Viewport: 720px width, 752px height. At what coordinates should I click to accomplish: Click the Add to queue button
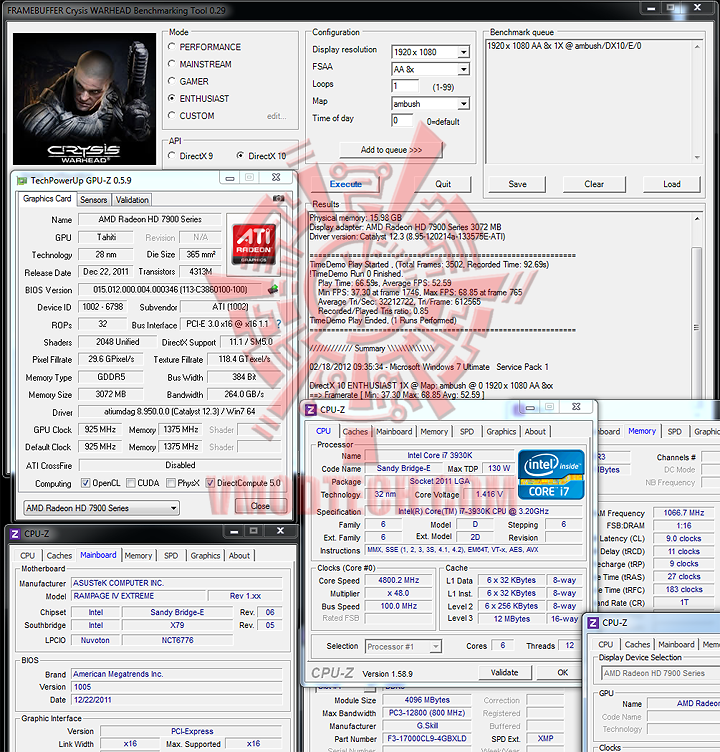(391, 150)
